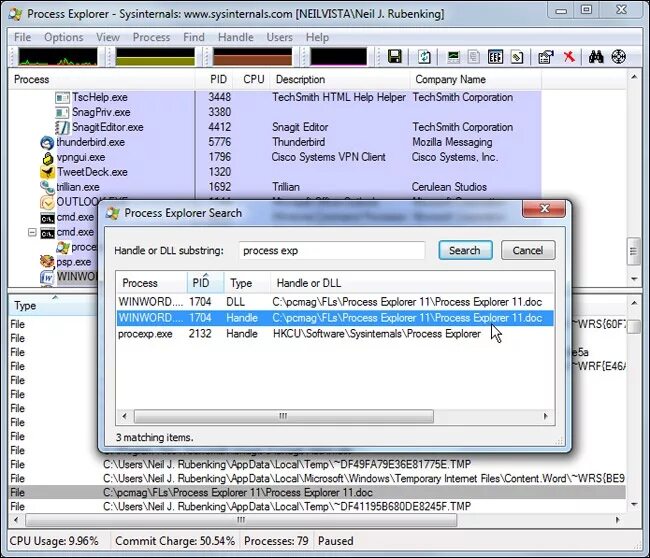Click search results scroll left arrow

(x=125, y=416)
